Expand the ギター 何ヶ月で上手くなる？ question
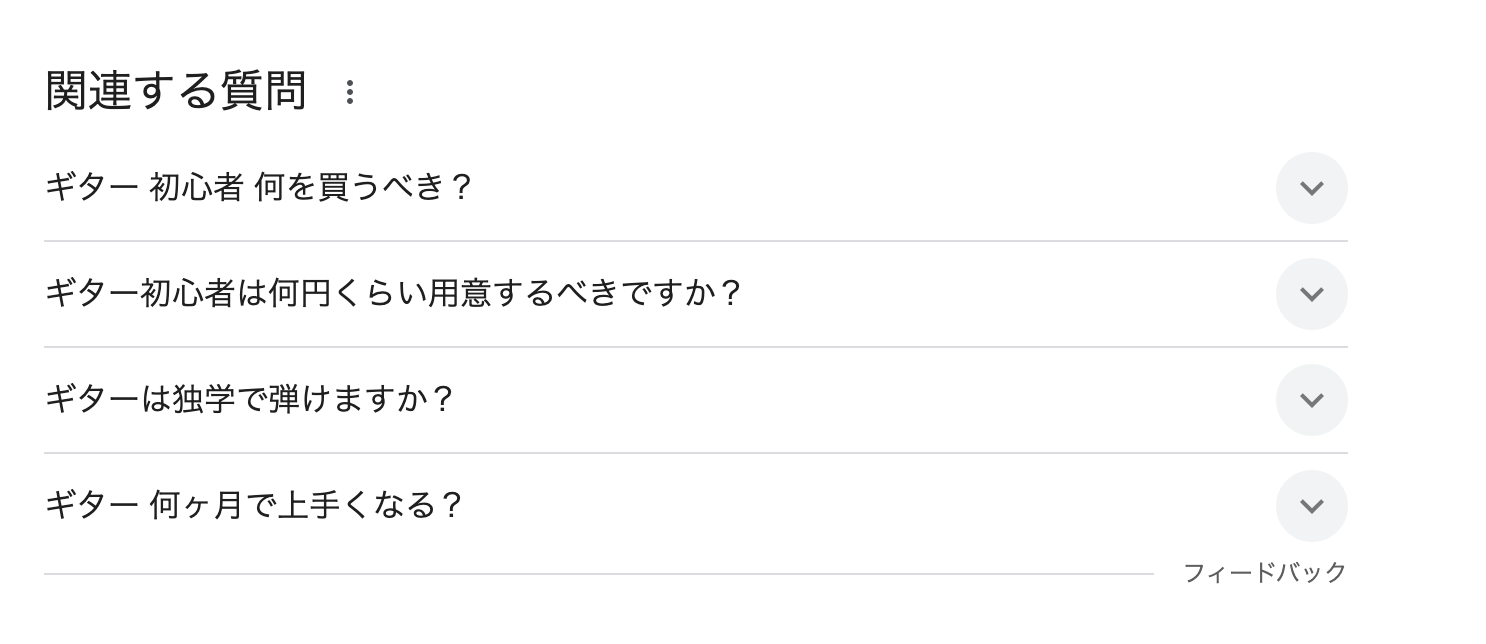 (660, 506)
